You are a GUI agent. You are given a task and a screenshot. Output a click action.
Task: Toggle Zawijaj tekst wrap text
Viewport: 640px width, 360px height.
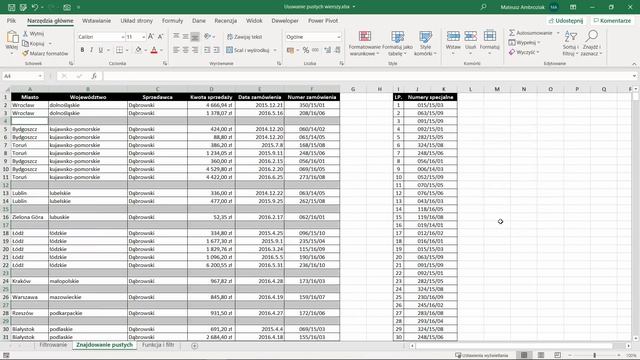[244, 37]
